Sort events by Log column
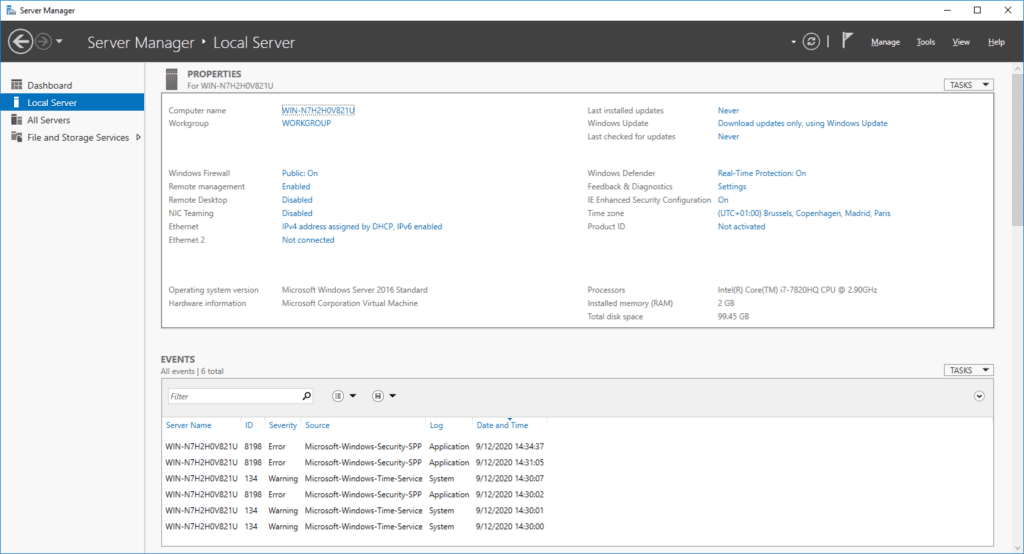The image size is (1024, 554). pos(436,425)
